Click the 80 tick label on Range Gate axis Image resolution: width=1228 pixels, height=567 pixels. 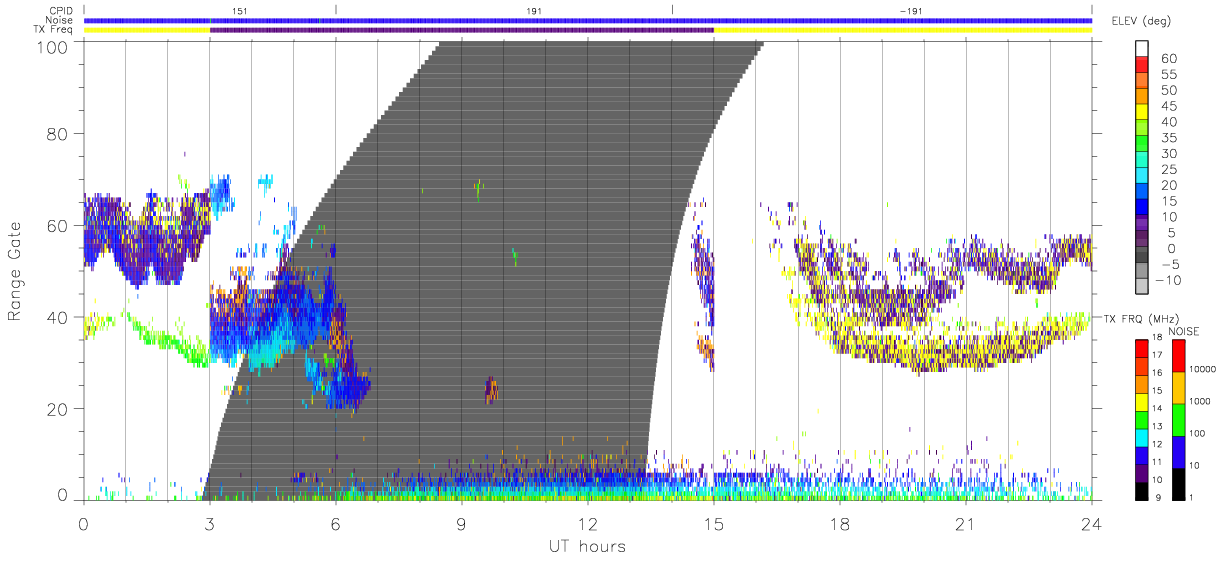(57, 133)
